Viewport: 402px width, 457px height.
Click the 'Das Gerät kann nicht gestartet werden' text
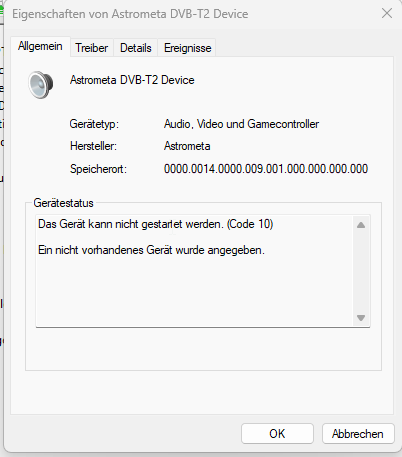[156, 224]
